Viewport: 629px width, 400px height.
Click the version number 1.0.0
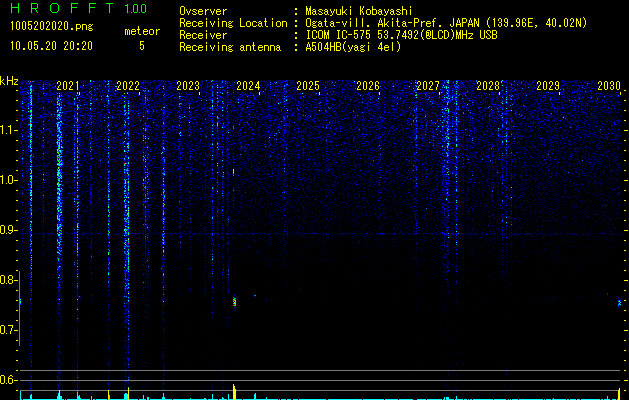136,9
